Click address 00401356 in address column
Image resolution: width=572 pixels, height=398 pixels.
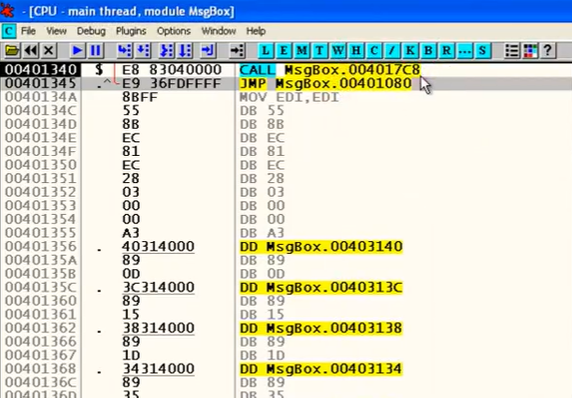[x=40, y=247]
